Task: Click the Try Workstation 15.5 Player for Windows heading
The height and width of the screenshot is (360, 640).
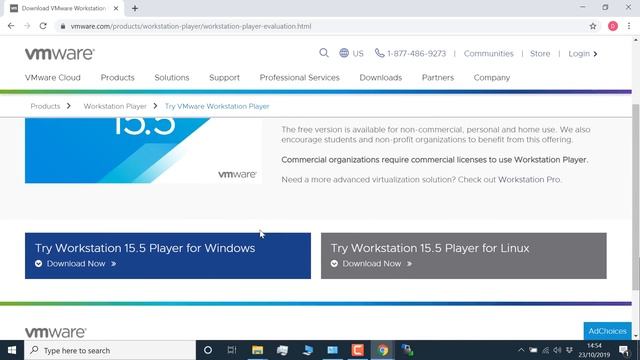Action: tap(145, 248)
